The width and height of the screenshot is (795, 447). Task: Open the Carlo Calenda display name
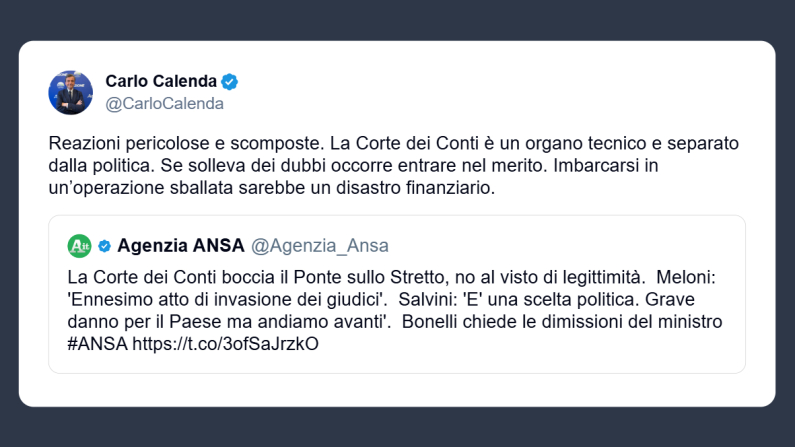(x=161, y=81)
